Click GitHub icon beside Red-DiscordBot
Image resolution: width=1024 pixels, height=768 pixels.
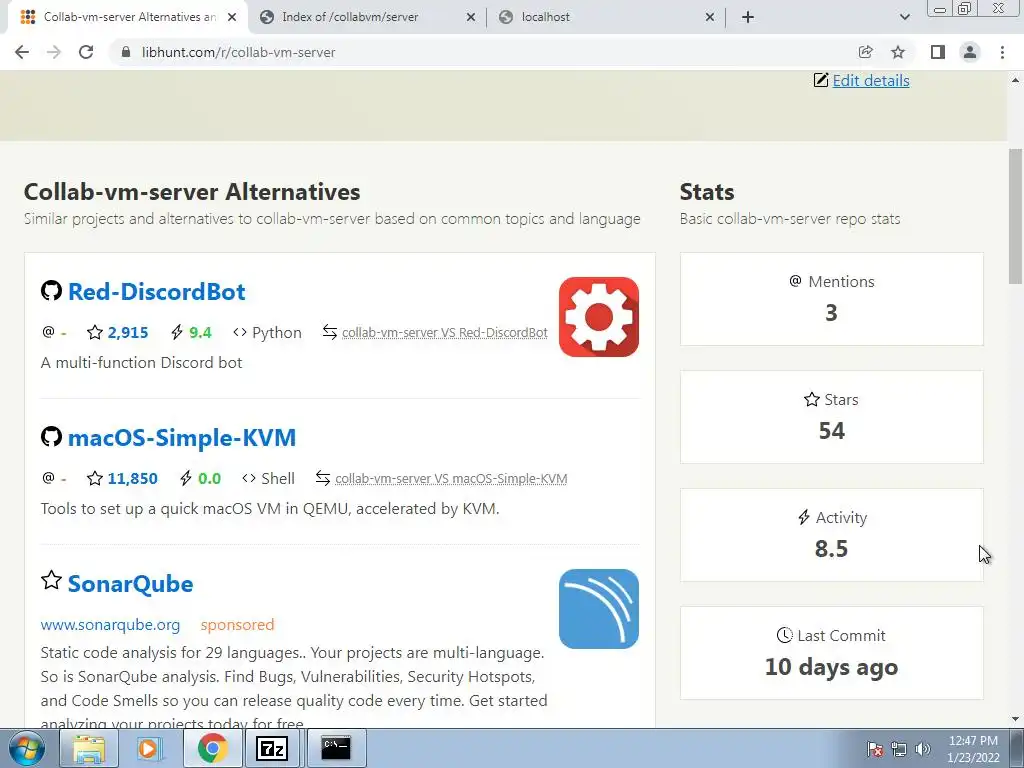[x=51, y=291]
